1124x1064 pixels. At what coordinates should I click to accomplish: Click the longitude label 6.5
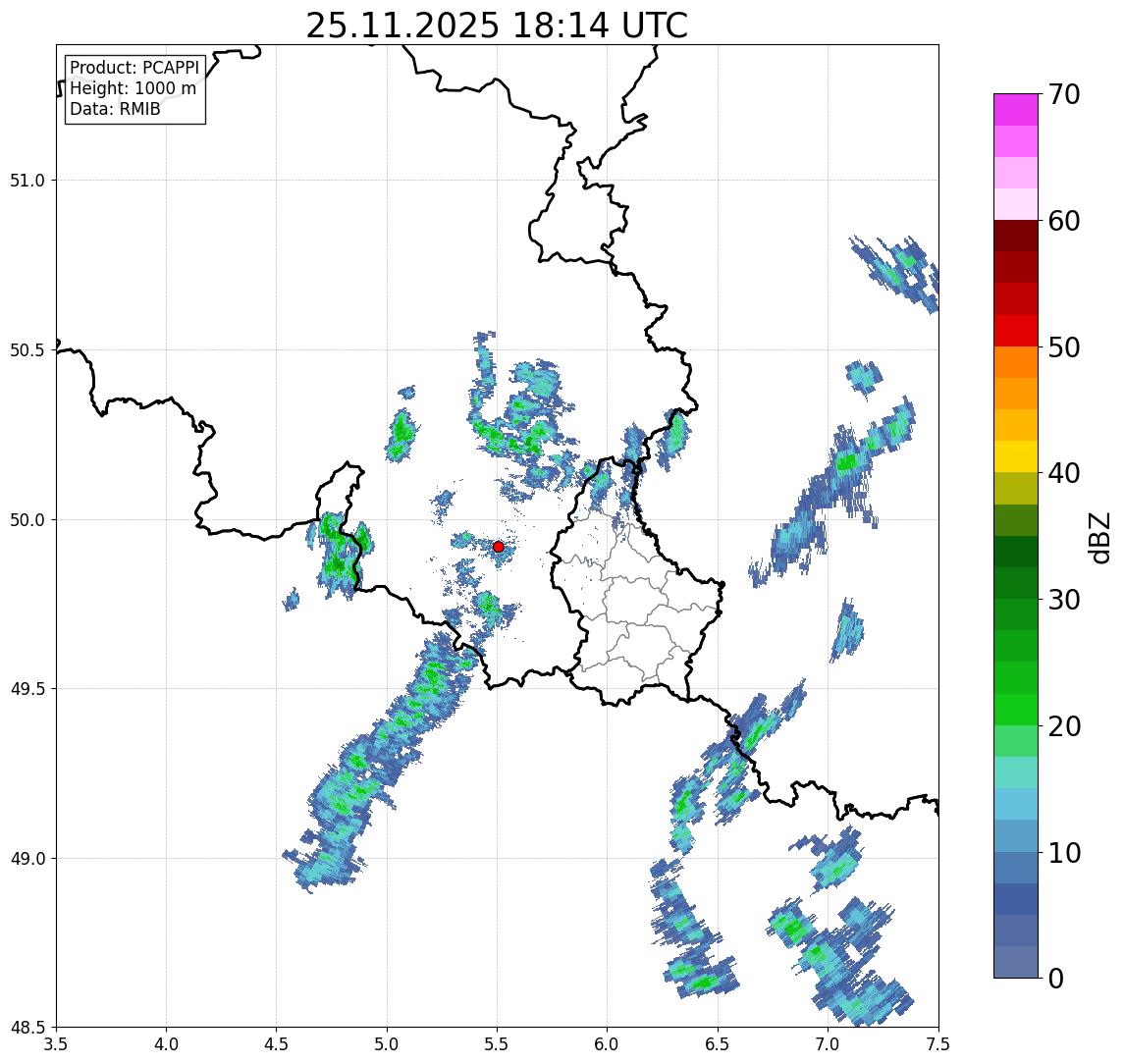tap(719, 1044)
